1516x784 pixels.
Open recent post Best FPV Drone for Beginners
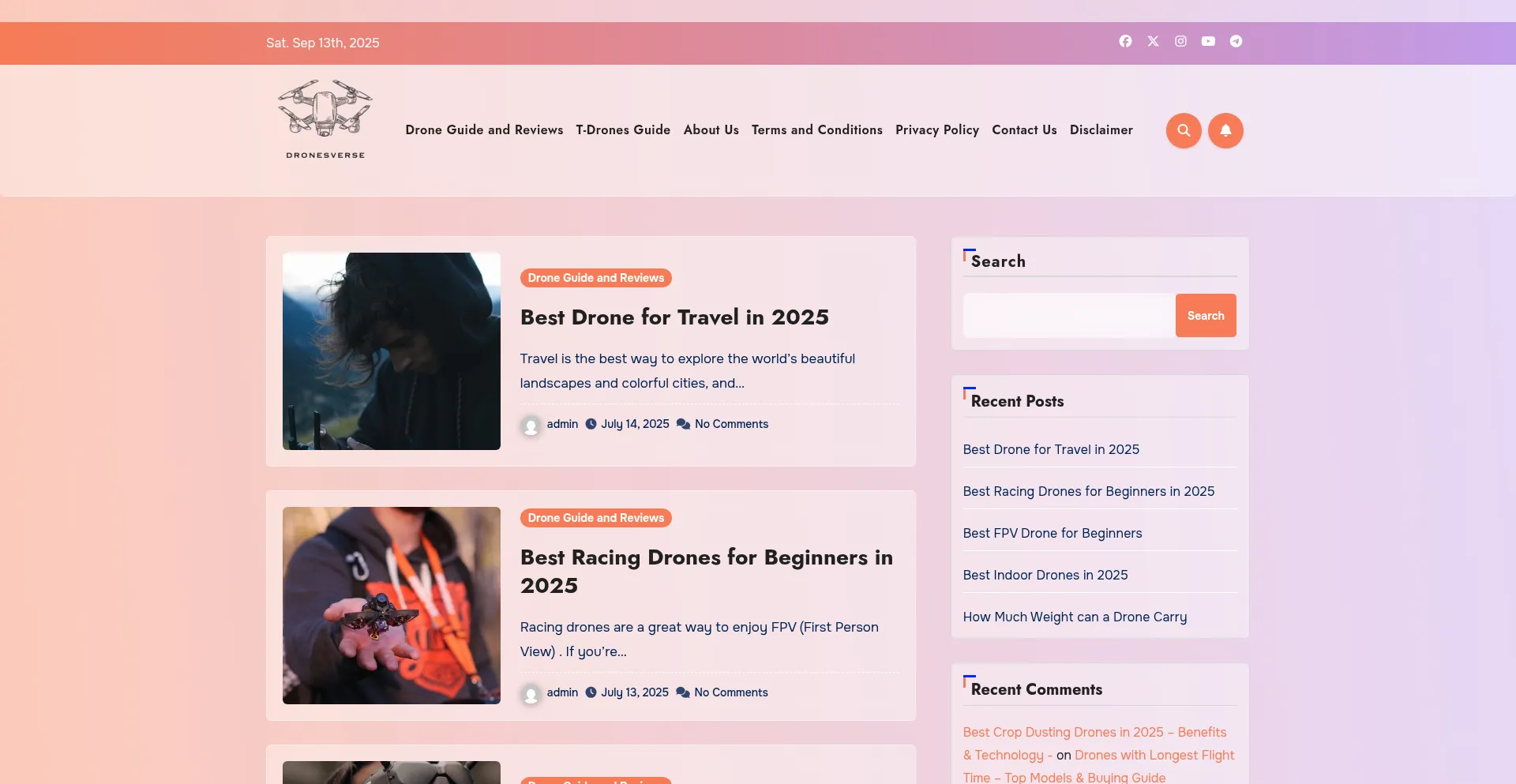[x=1053, y=533]
